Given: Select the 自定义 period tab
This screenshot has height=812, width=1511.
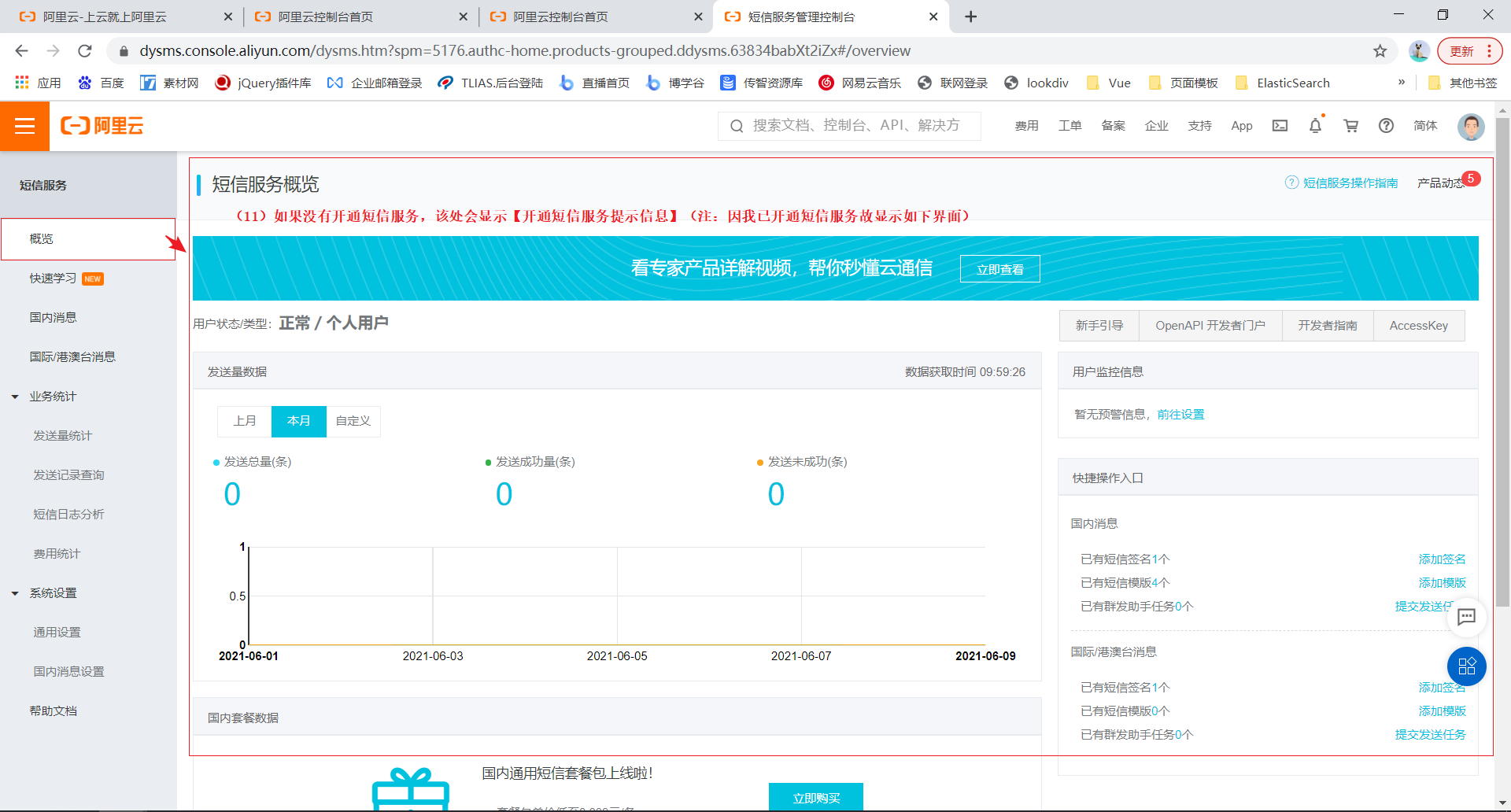Looking at the screenshot, I should (353, 421).
